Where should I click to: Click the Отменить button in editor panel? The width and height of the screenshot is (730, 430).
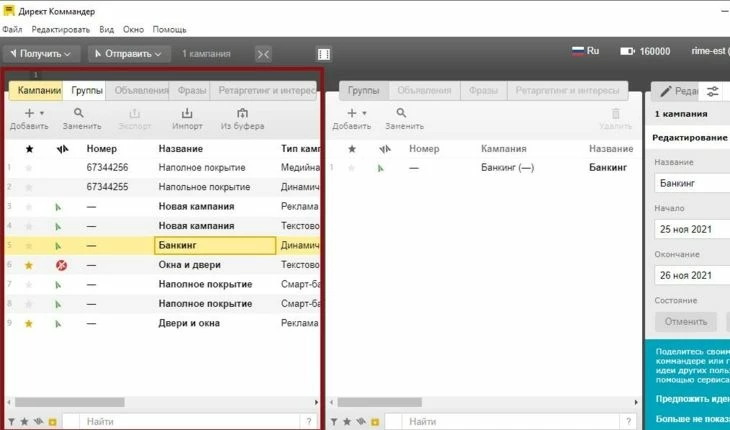686,322
